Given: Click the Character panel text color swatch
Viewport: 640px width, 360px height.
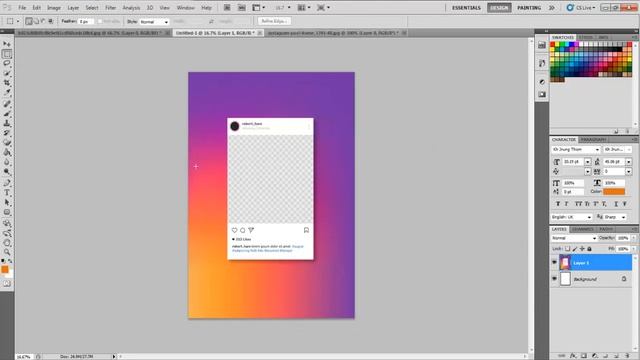Looking at the screenshot, I should tap(614, 191).
